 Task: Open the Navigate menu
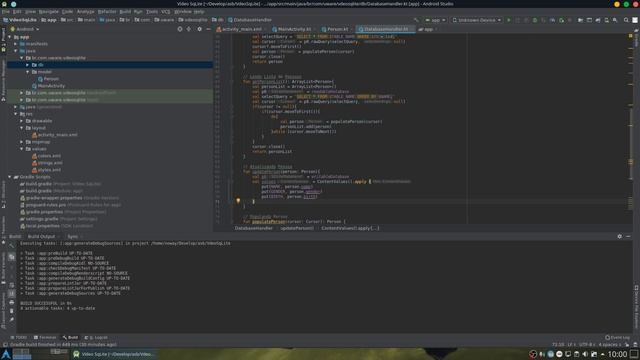pyautogui.click(x=48, y=12)
